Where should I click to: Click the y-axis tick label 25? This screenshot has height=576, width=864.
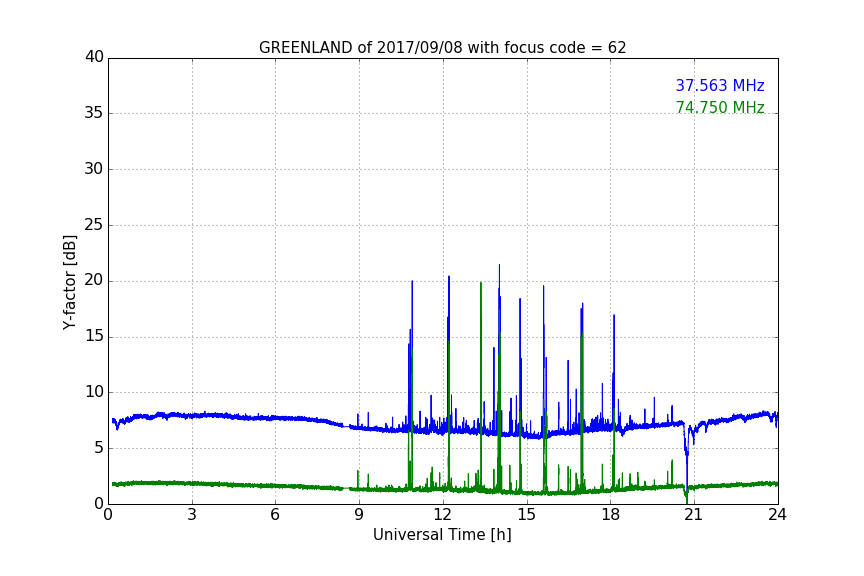click(x=94, y=224)
